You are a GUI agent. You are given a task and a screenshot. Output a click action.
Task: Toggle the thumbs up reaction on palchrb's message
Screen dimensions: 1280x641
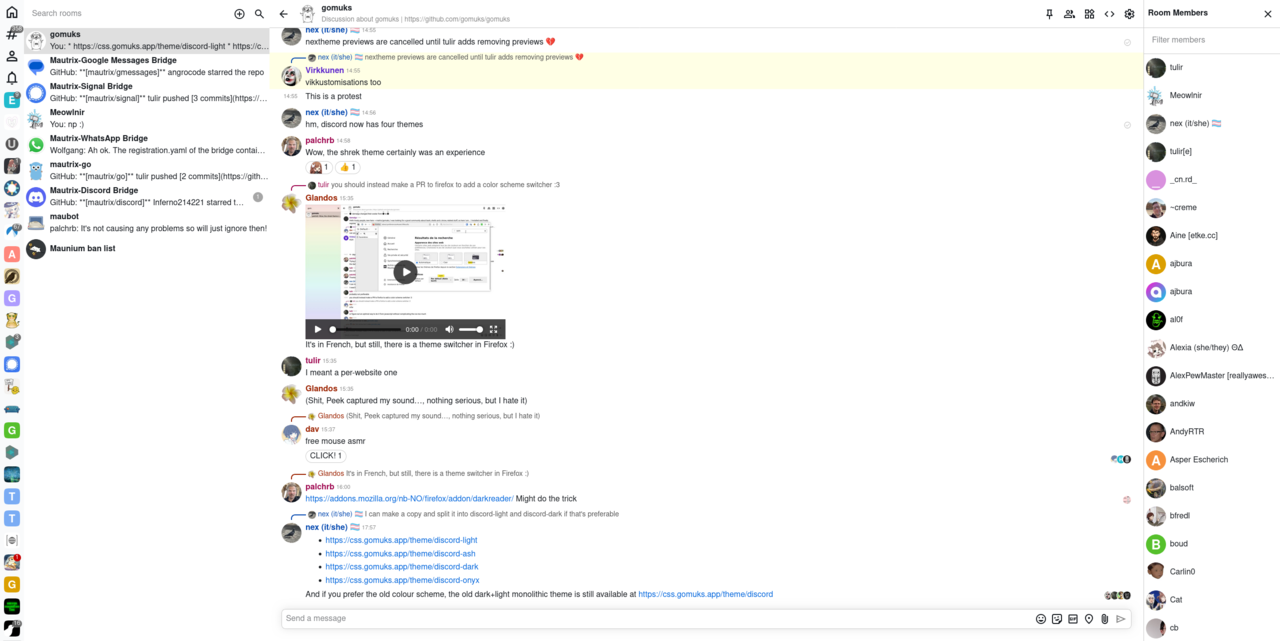pyautogui.click(x=347, y=167)
